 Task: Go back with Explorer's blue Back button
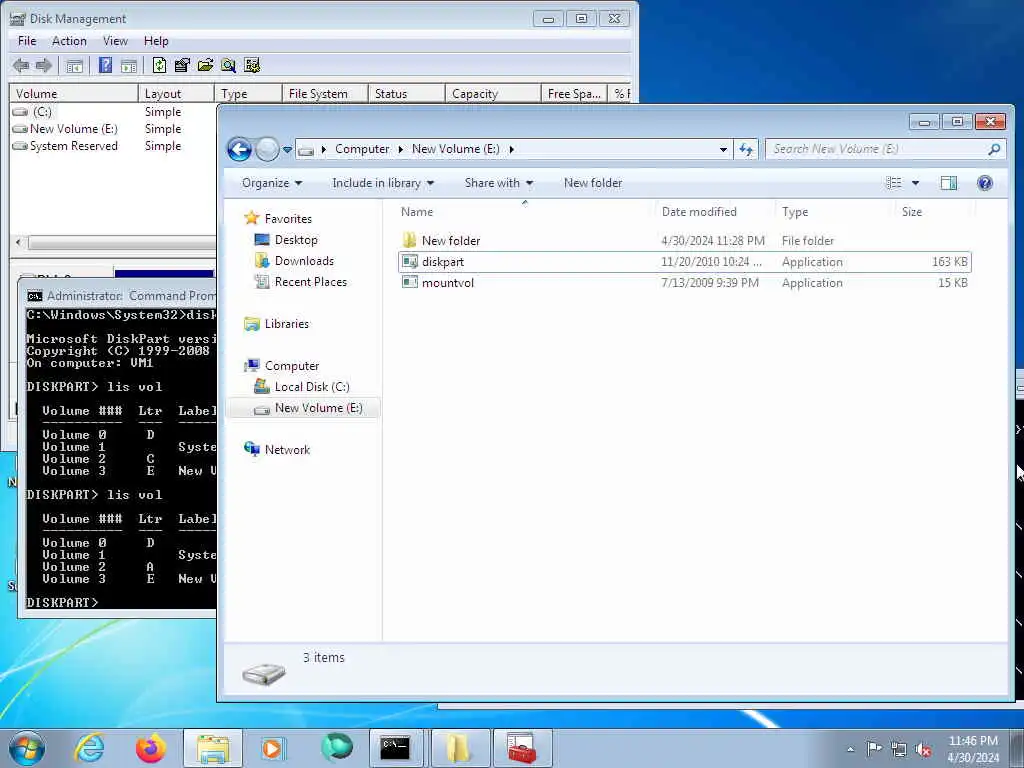(240, 150)
